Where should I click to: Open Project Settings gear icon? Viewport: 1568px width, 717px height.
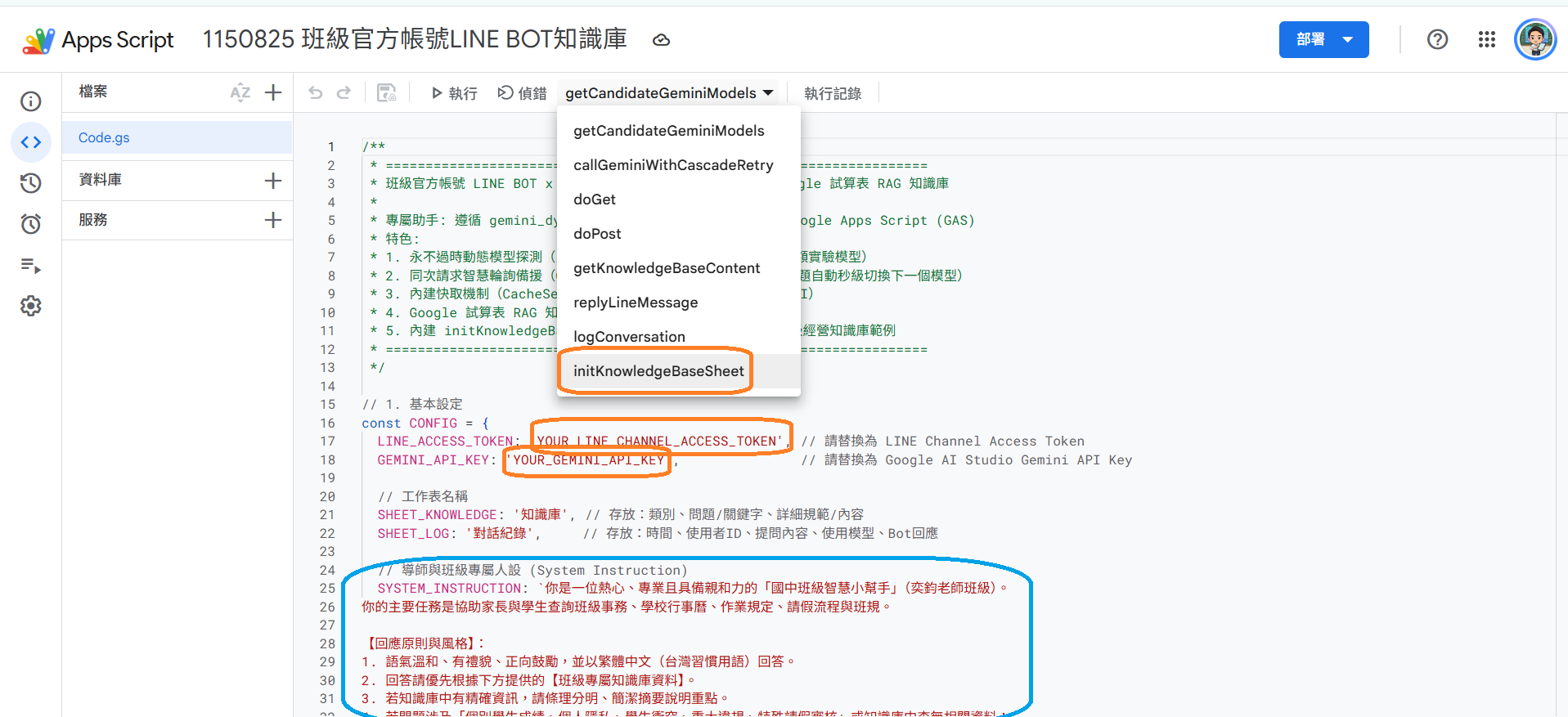(31, 306)
